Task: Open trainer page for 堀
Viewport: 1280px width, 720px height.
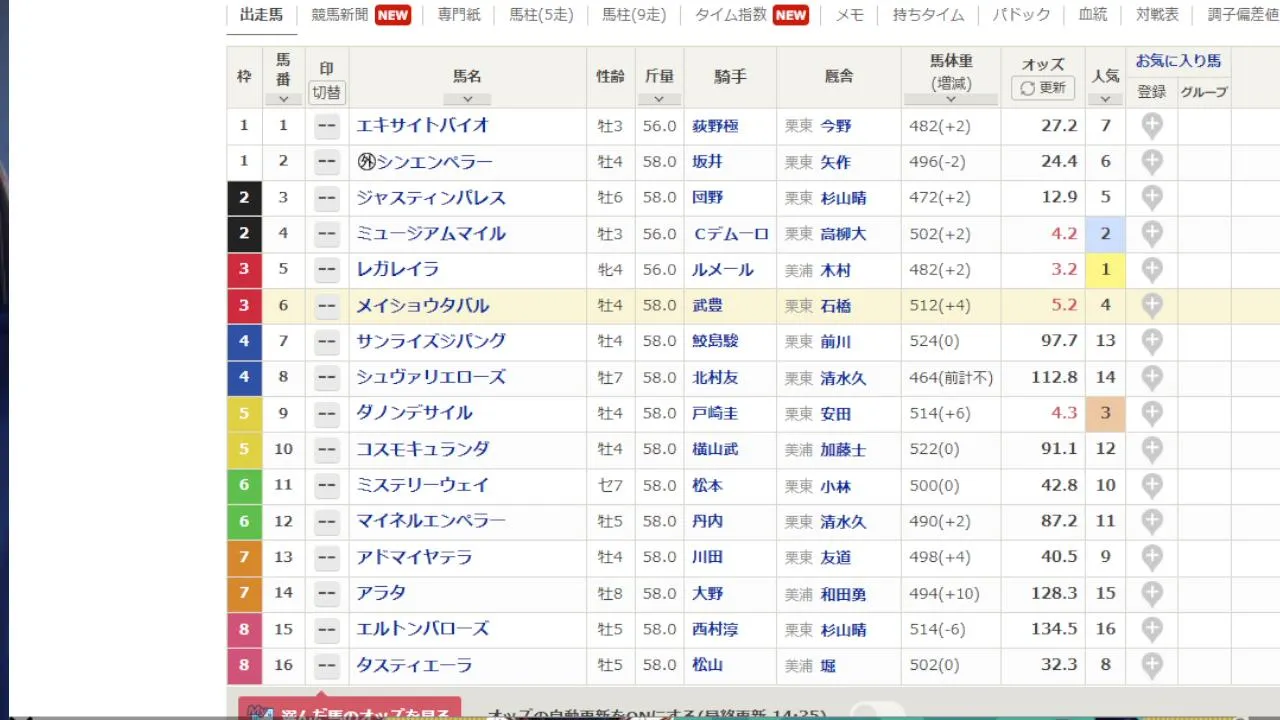Action: click(828, 666)
